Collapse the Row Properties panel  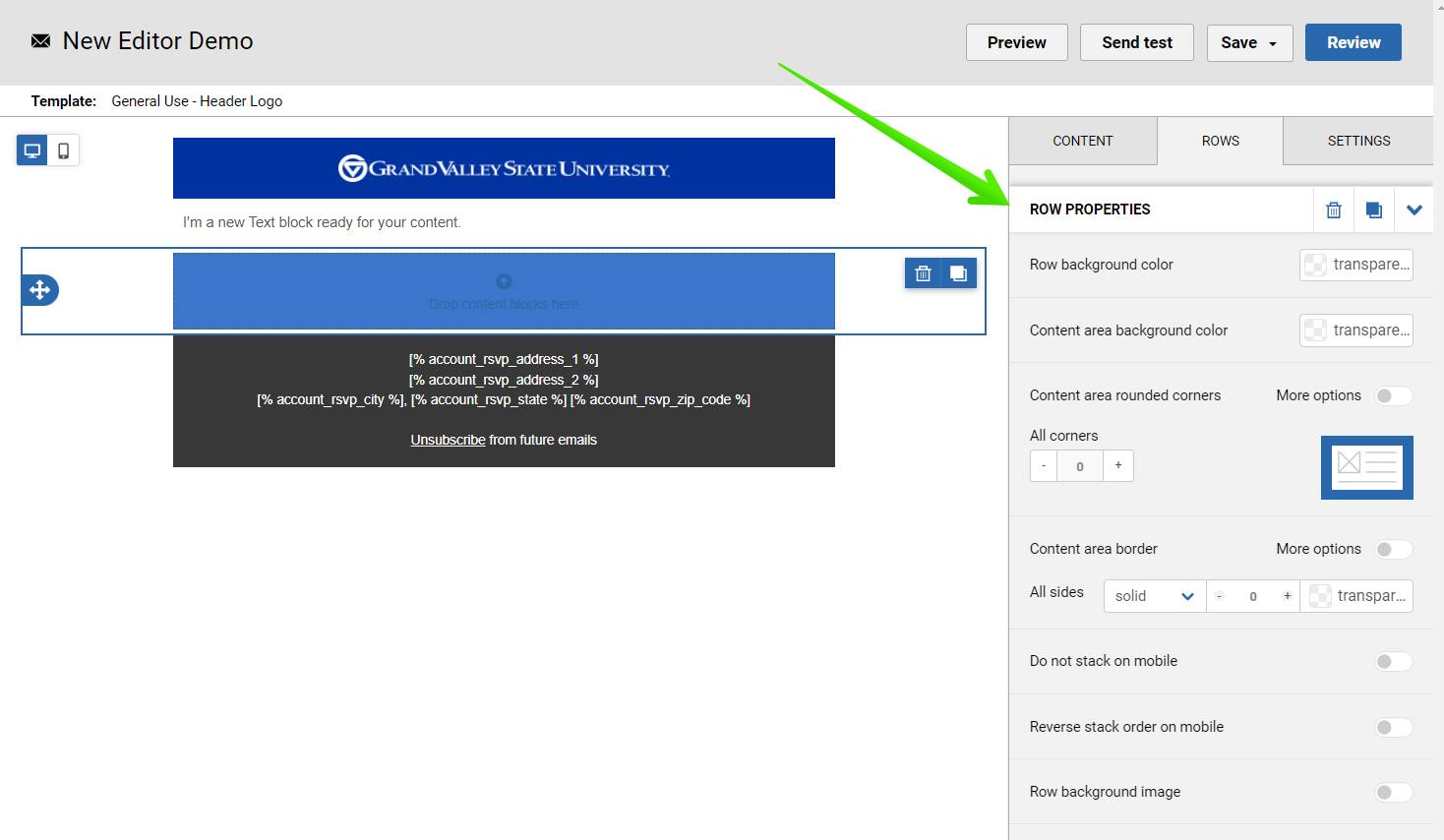tap(1414, 210)
